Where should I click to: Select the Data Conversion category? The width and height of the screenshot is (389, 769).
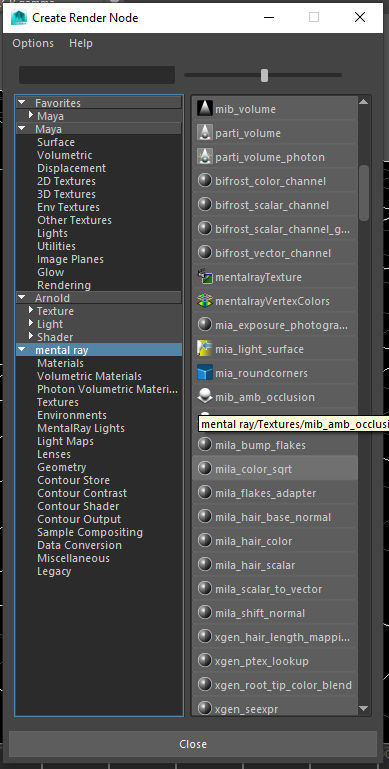pos(79,545)
